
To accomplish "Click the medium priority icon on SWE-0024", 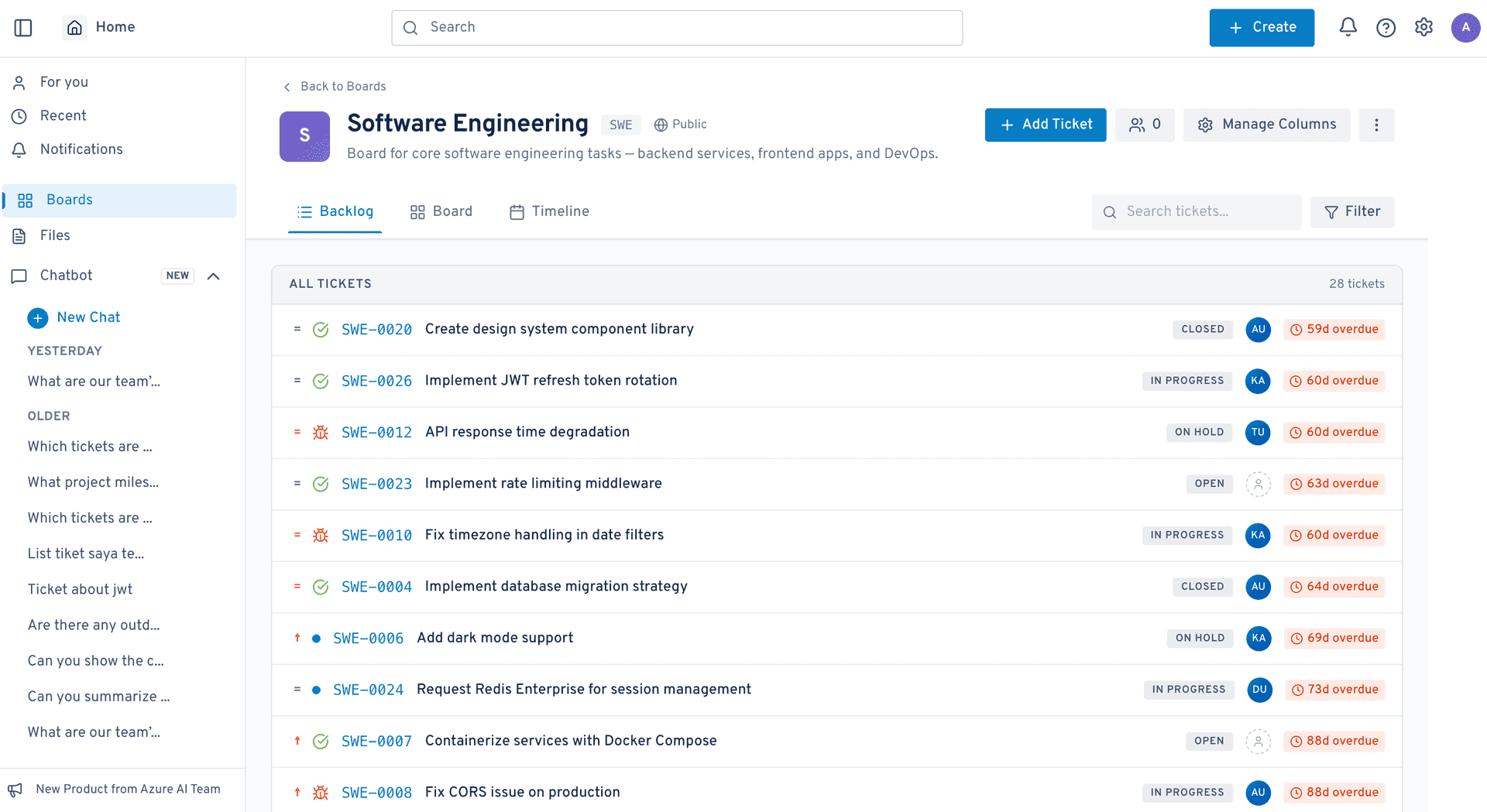I will tap(297, 689).
